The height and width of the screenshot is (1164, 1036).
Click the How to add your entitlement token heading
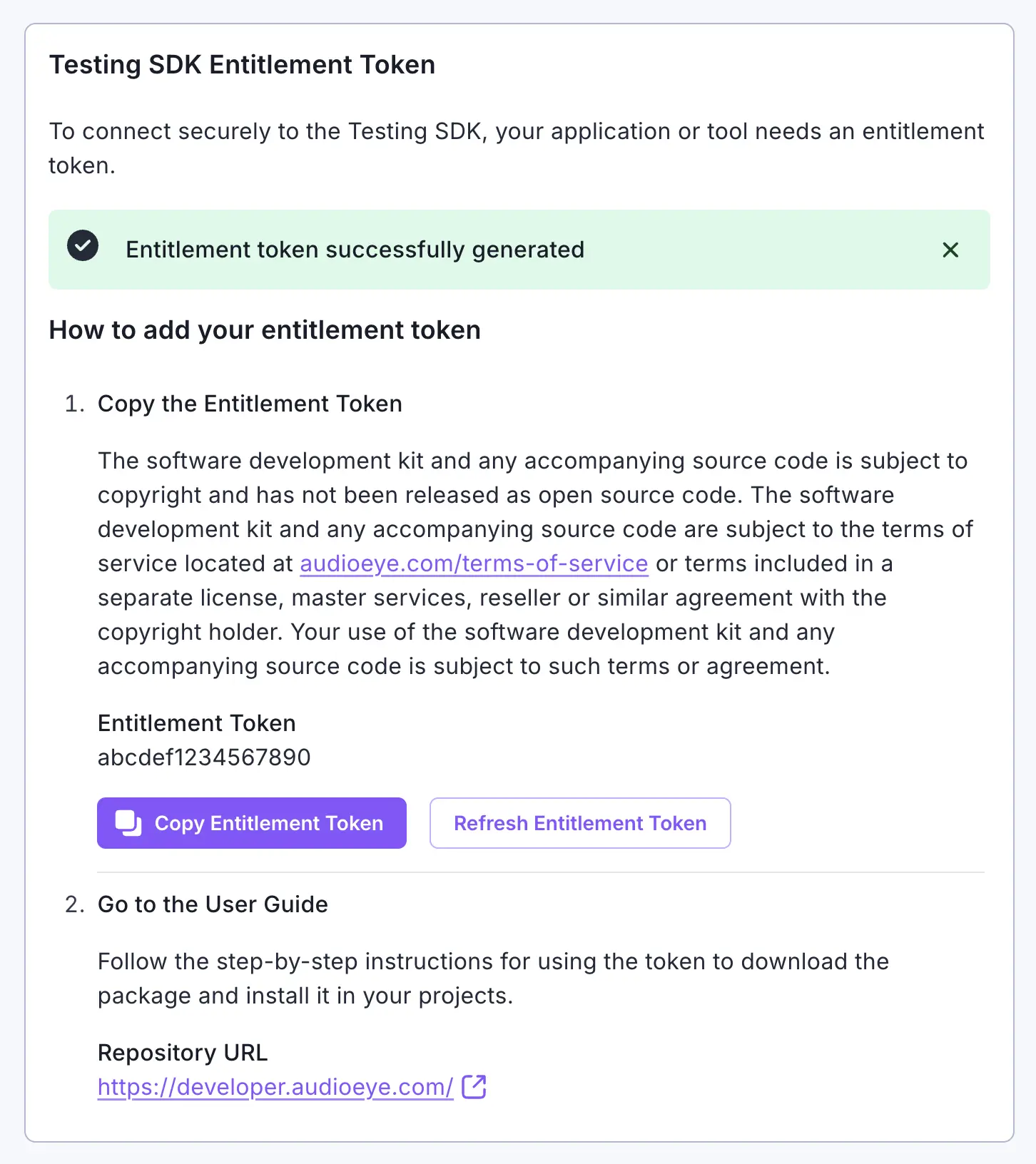pyautogui.click(x=264, y=330)
